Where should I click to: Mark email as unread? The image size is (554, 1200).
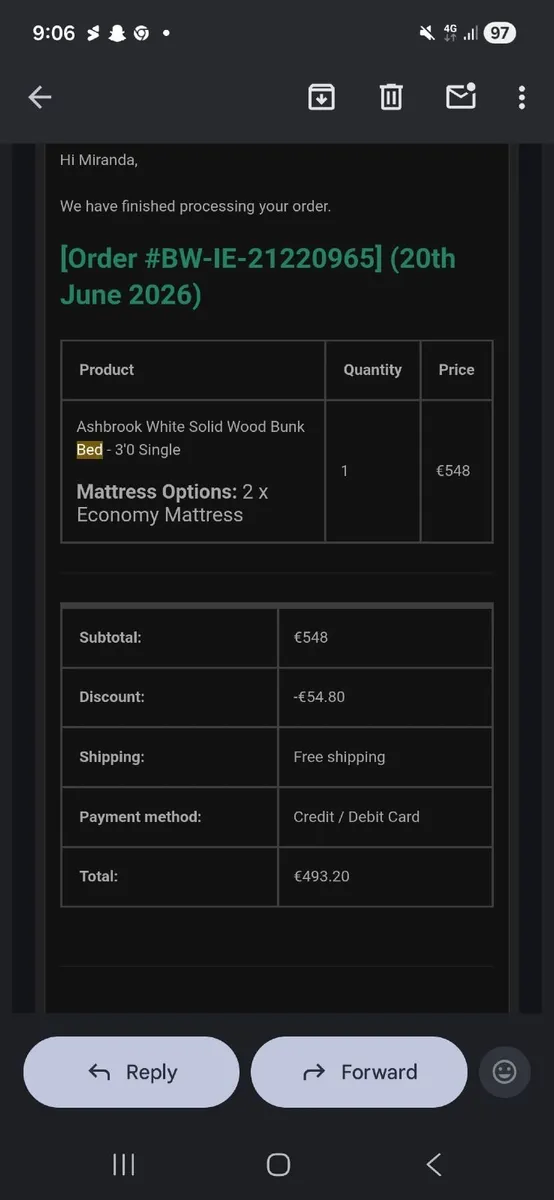(x=460, y=96)
